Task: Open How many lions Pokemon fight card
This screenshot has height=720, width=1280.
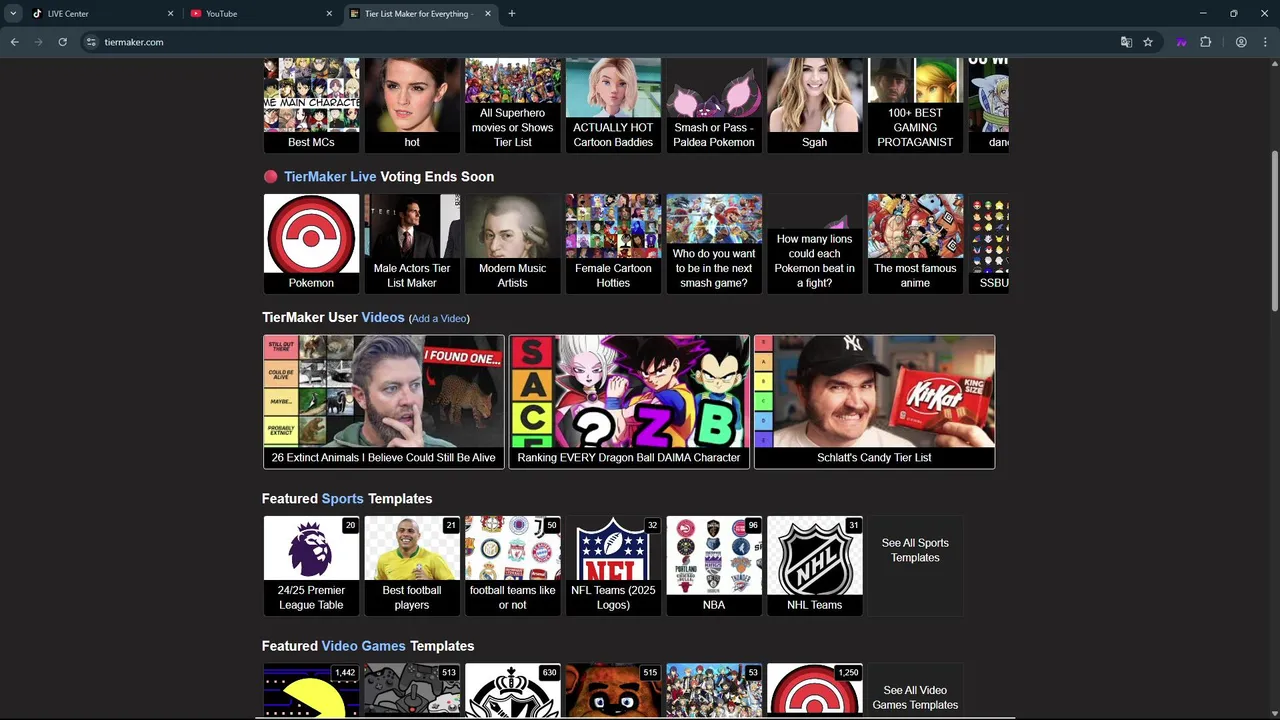Action: tap(814, 243)
